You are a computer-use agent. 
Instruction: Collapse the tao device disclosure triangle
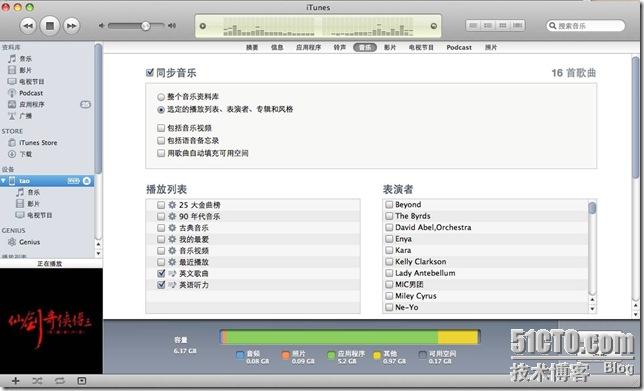[4, 181]
